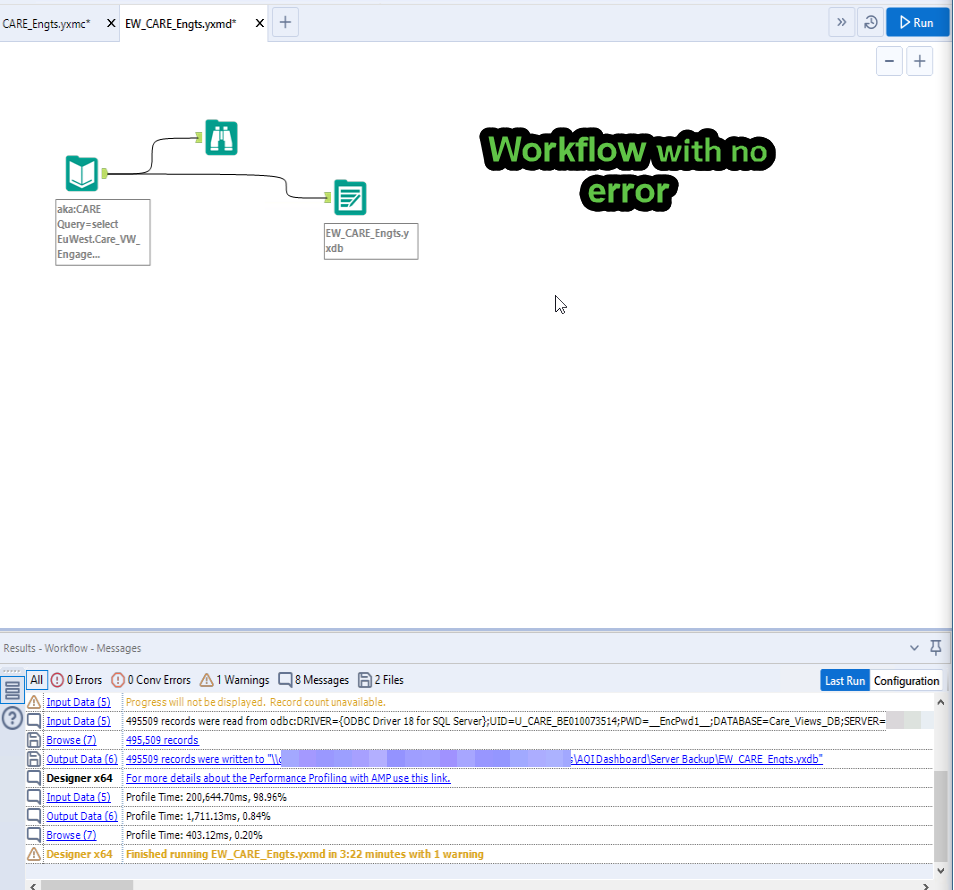
Task: Open a new workflow tab
Action: (285, 21)
